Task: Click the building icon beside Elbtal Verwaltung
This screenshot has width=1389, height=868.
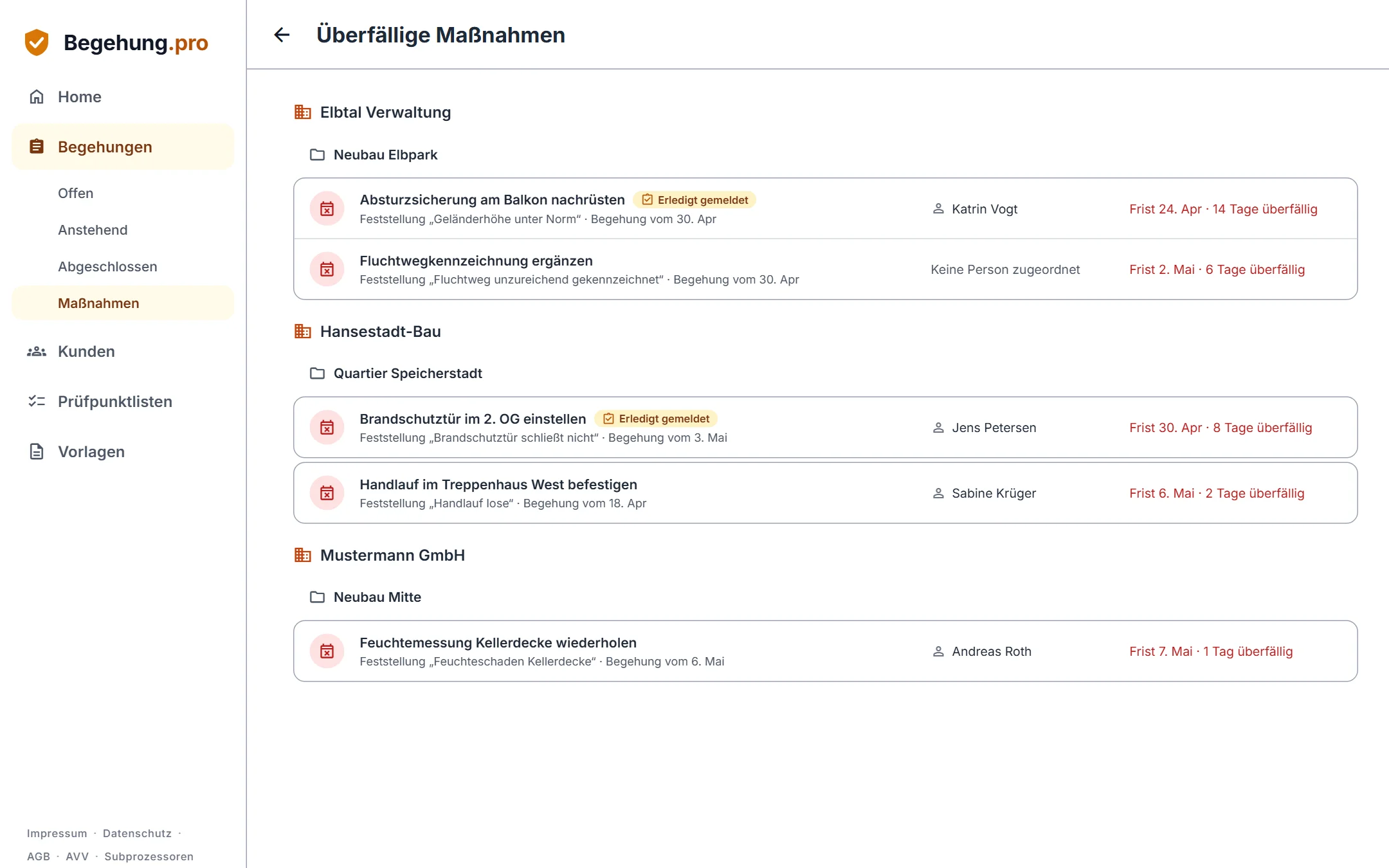Action: click(x=303, y=112)
